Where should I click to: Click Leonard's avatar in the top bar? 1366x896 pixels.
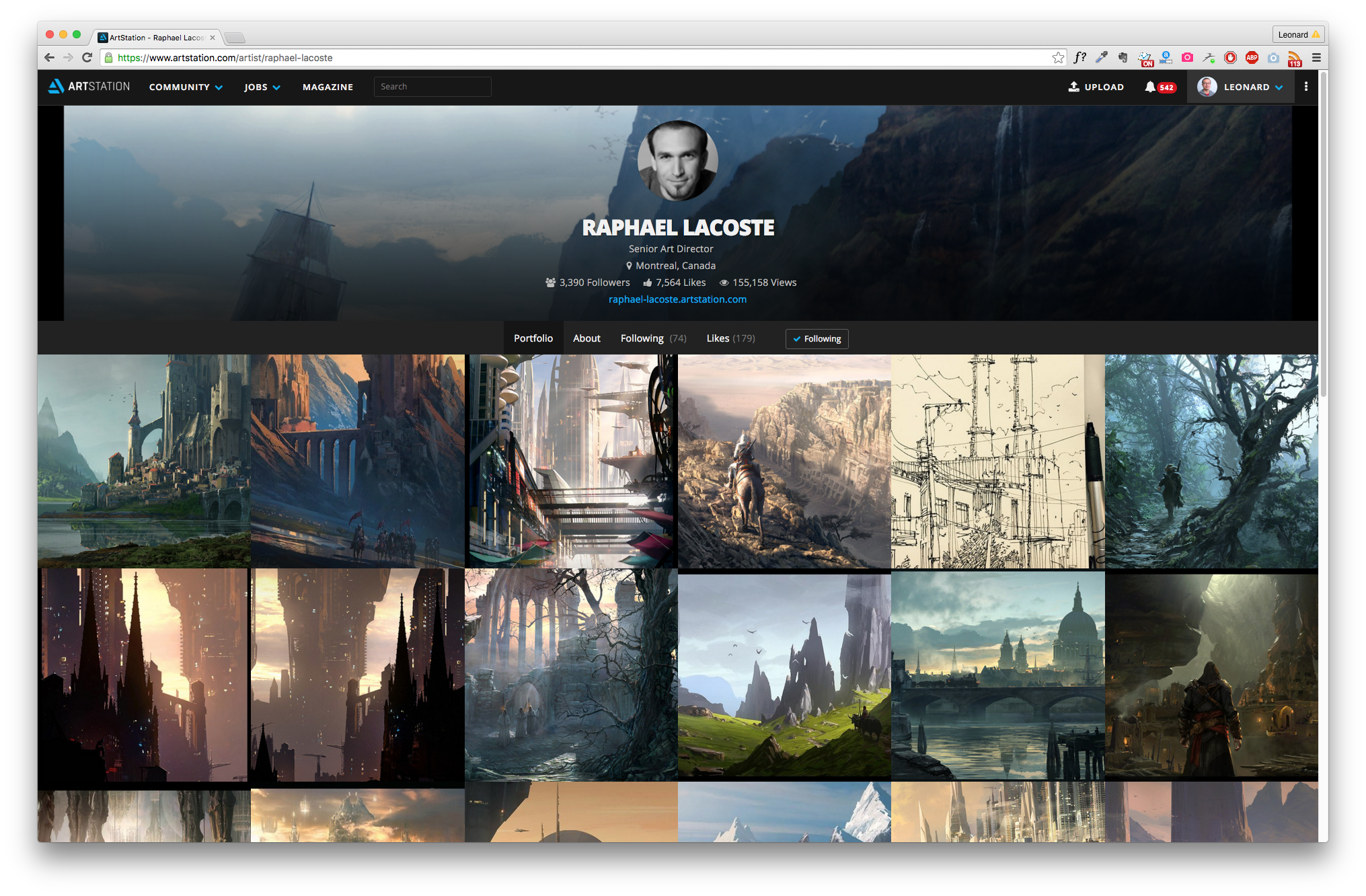(1207, 87)
